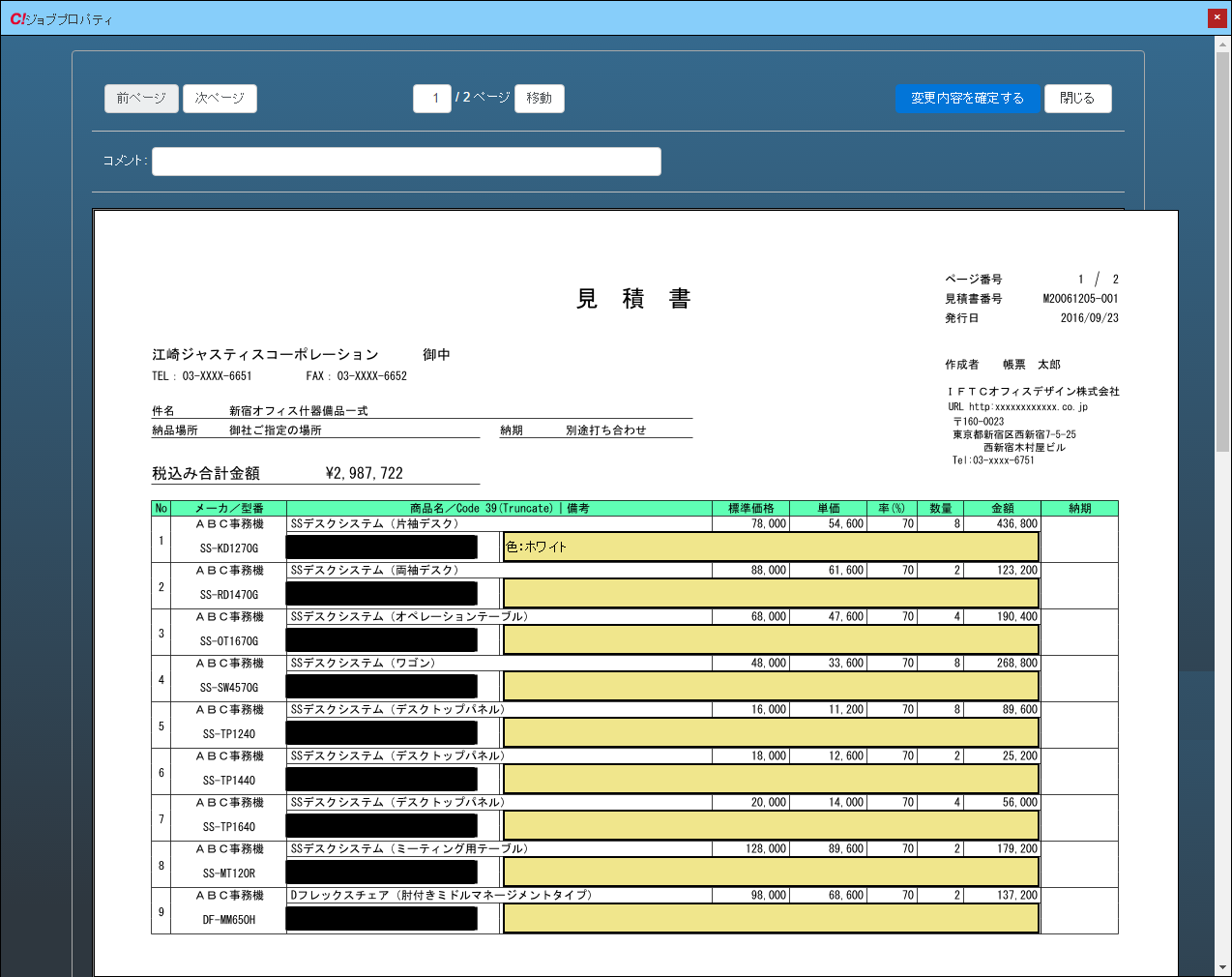The image size is (1232, 977).
Task: Click the 移動 button
Action: (x=540, y=99)
